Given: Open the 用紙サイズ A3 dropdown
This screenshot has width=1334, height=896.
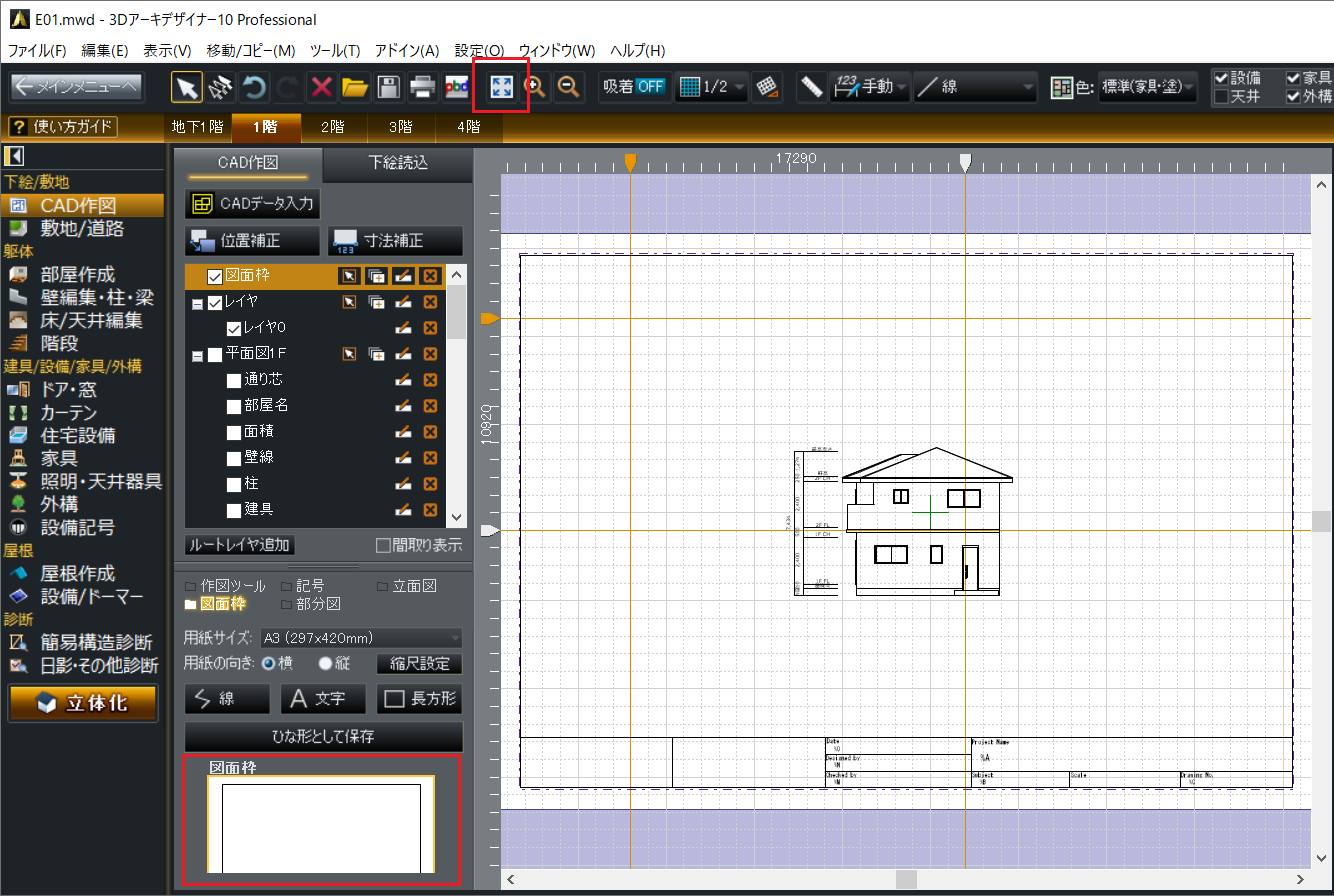Looking at the screenshot, I should pyautogui.click(x=361, y=638).
